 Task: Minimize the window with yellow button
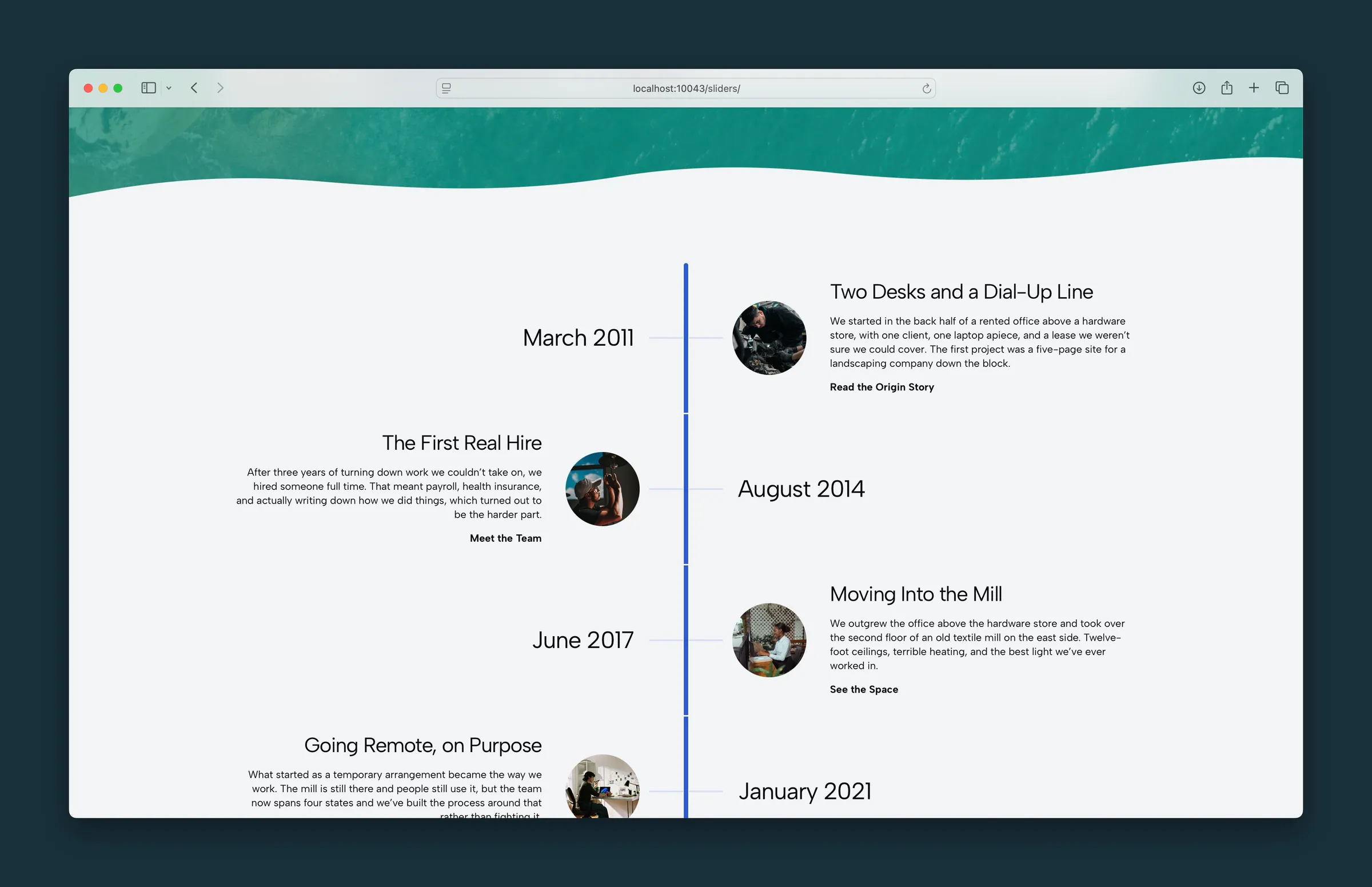coord(103,88)
